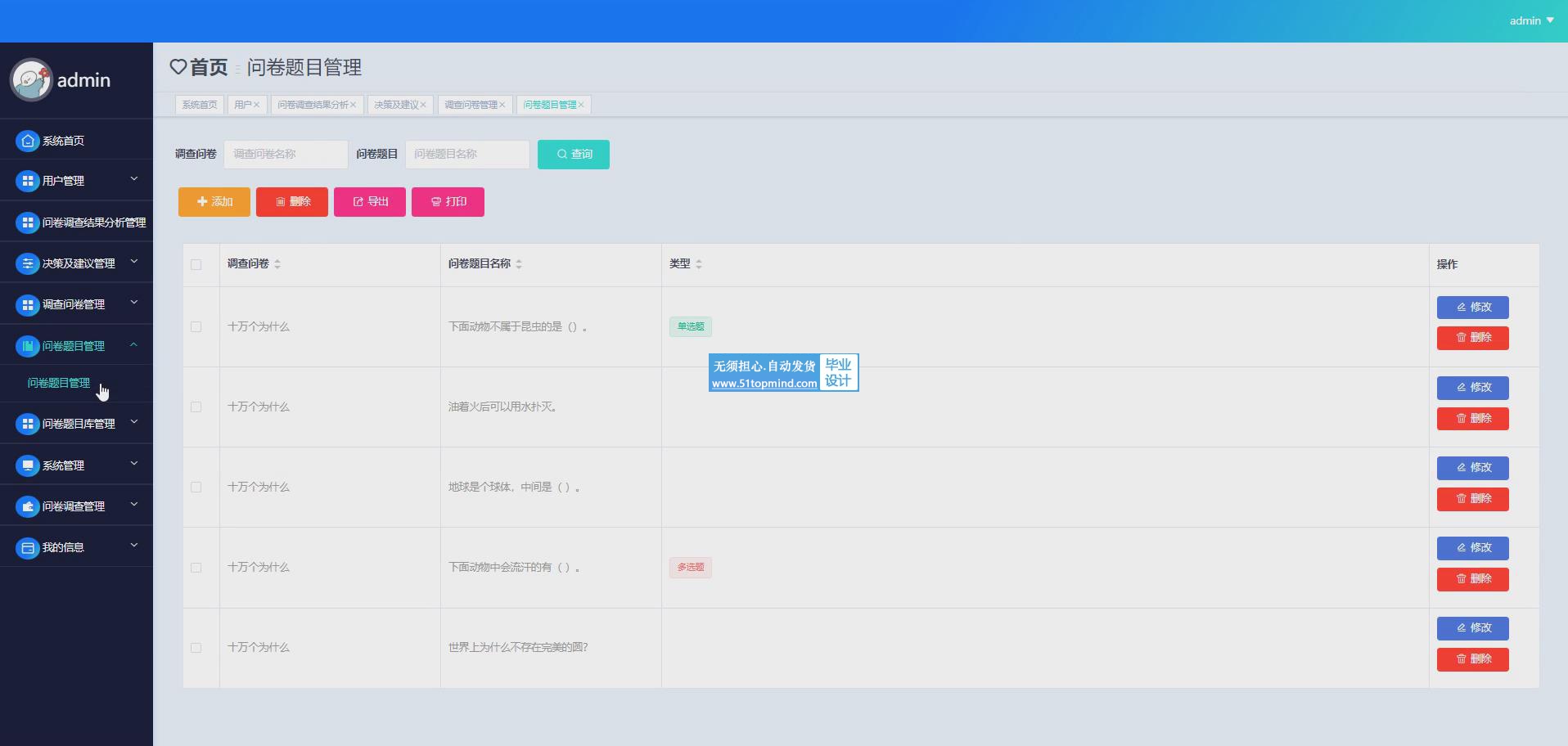
Task: Check the row 下面动物中会流汗的有
Action: 196,567
